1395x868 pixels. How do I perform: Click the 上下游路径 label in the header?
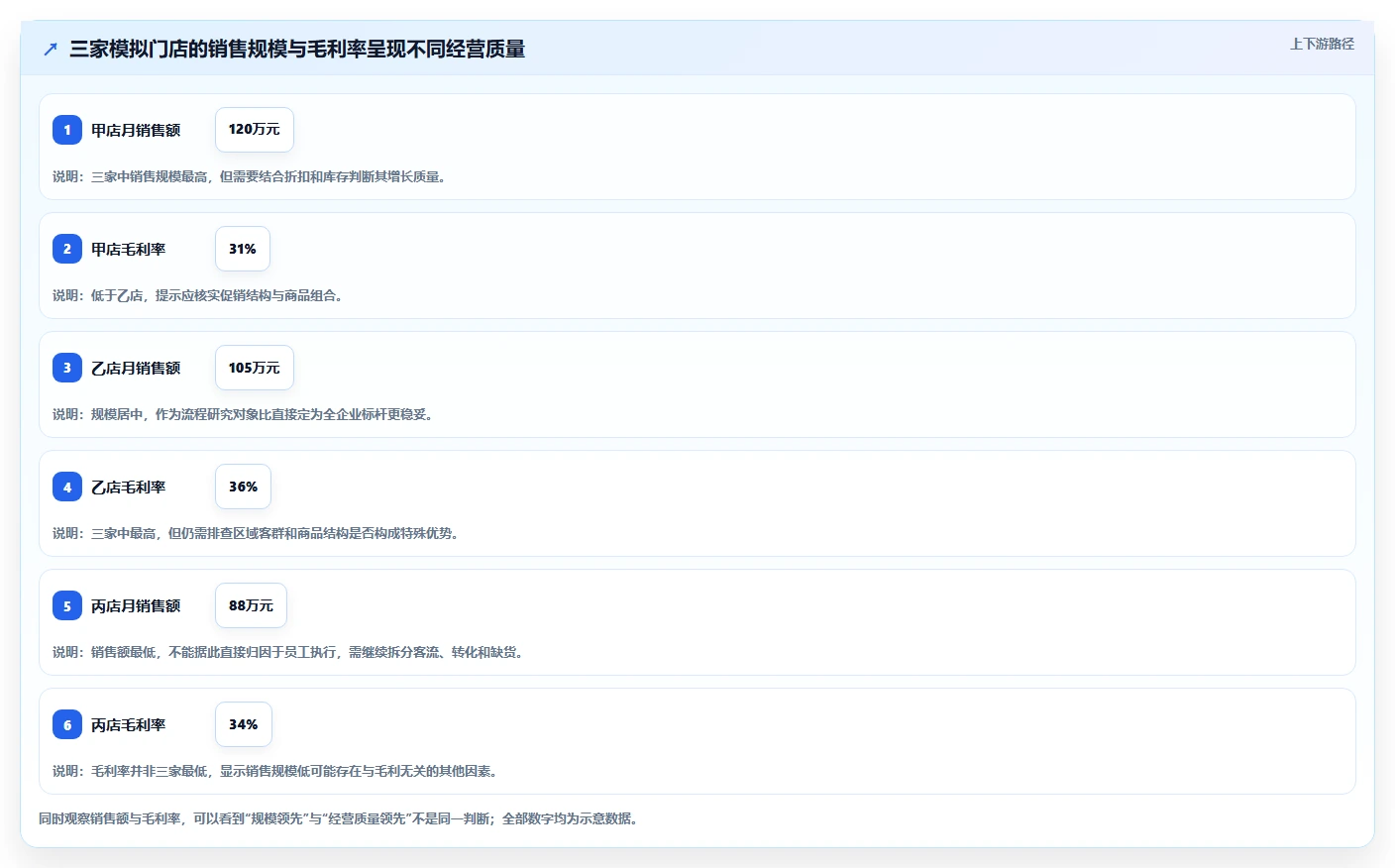pos(1322,44)
